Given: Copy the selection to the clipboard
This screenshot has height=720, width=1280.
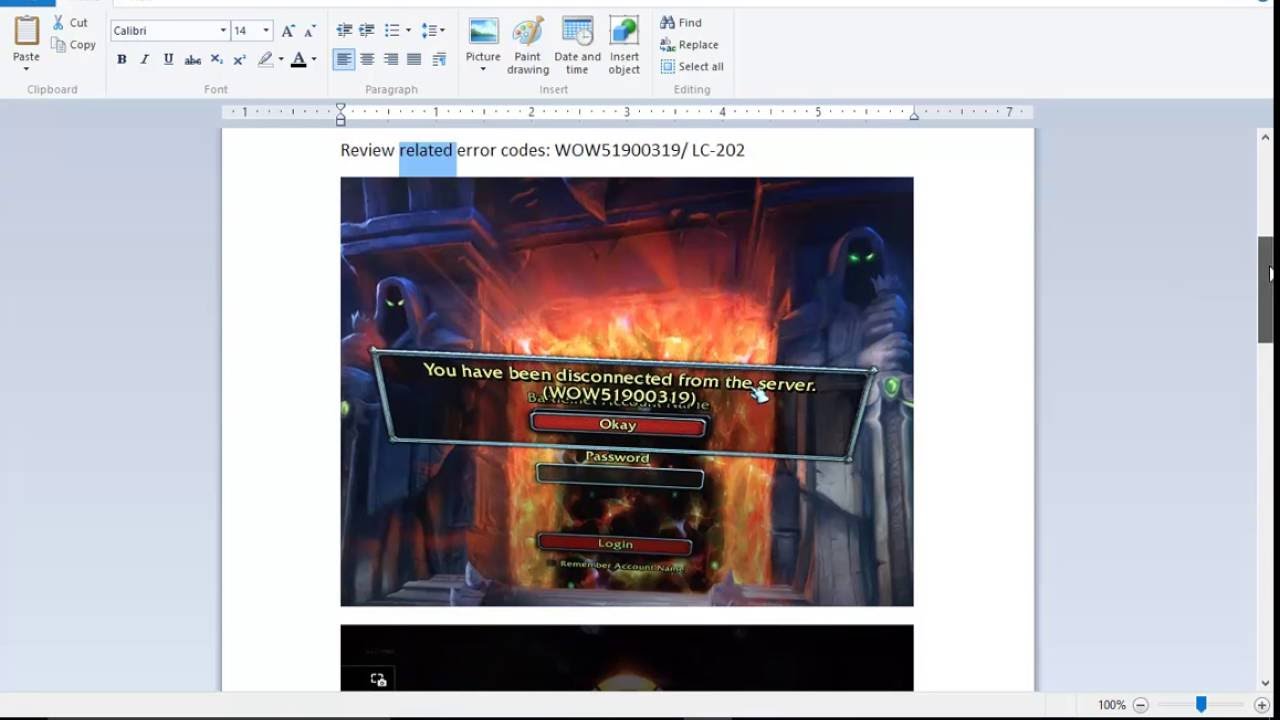Looking at the screenshot, I should pos(73,45).
